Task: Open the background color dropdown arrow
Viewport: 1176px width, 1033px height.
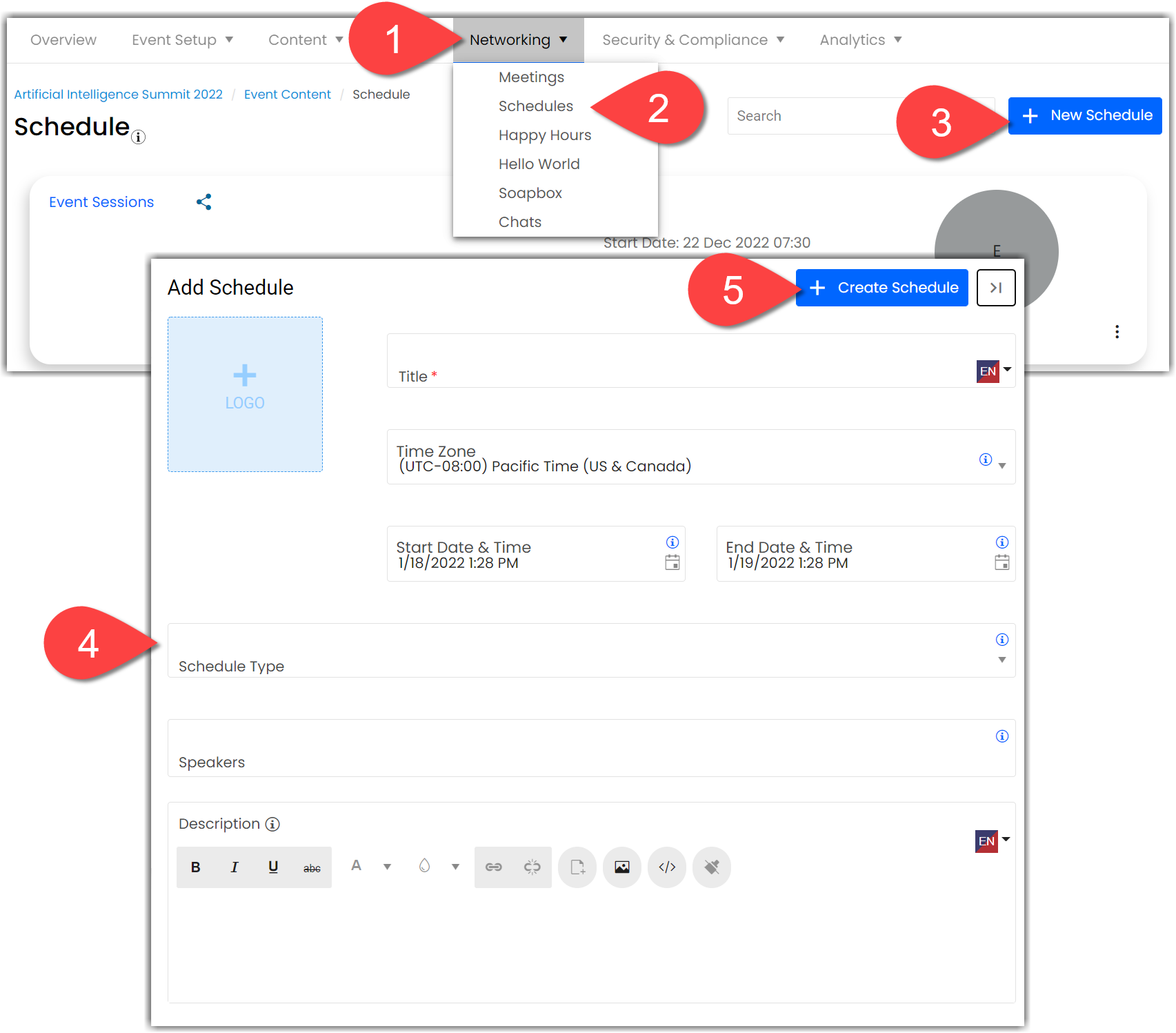Action: 455,867
